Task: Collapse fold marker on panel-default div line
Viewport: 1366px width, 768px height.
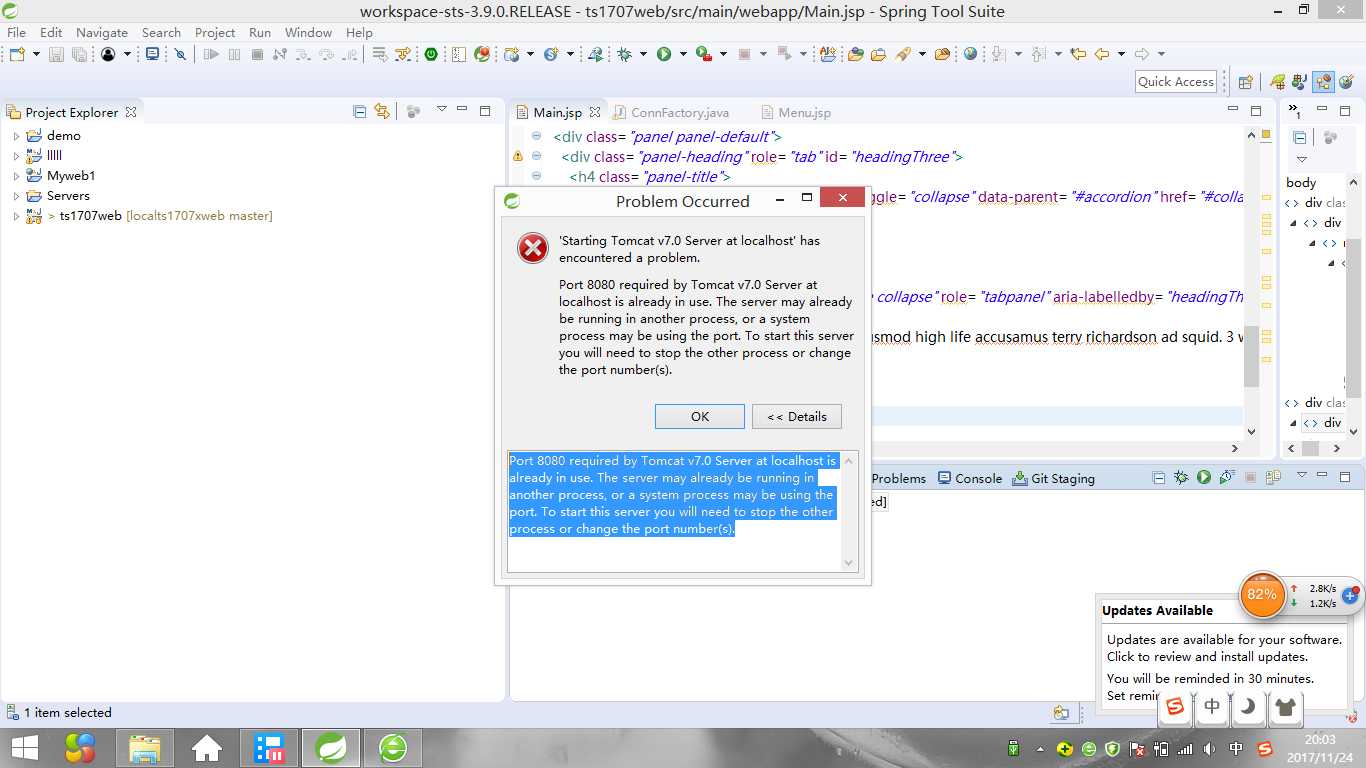Action: [536, 136]
